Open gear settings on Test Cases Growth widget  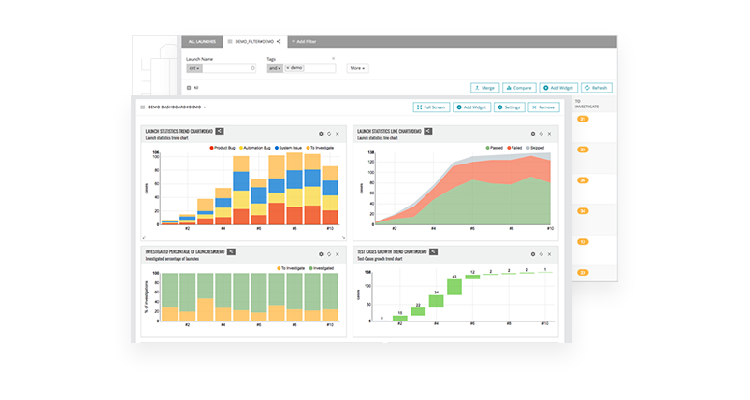pos(532,254)
